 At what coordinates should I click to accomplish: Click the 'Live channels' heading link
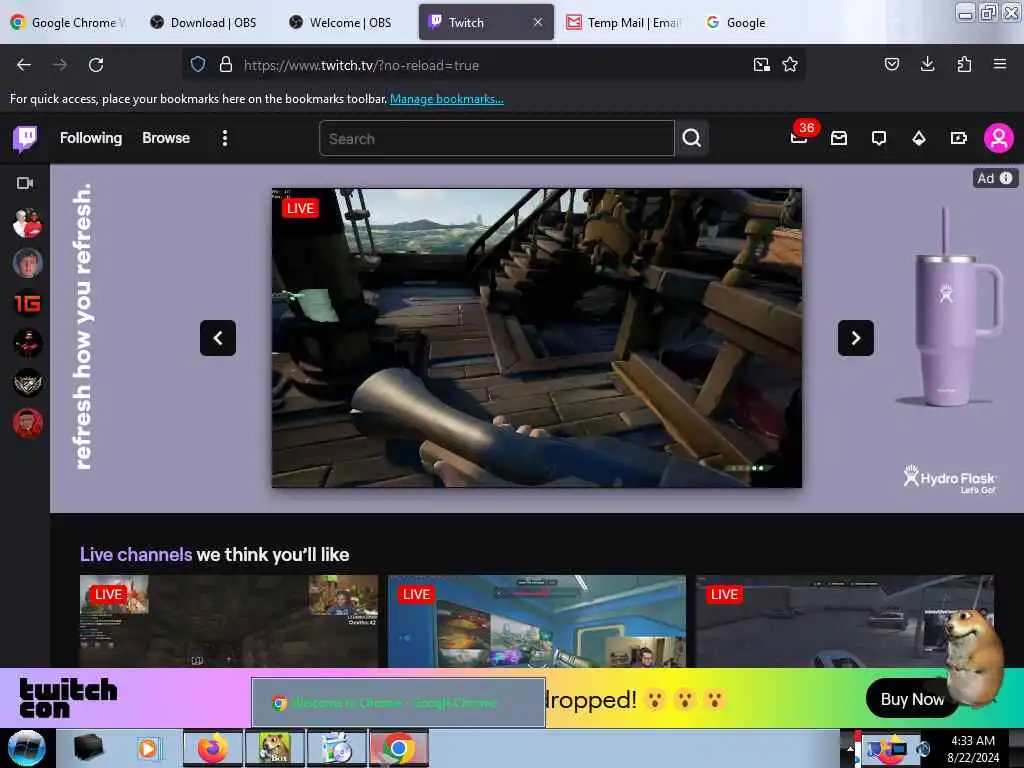[x=136, y=555]
